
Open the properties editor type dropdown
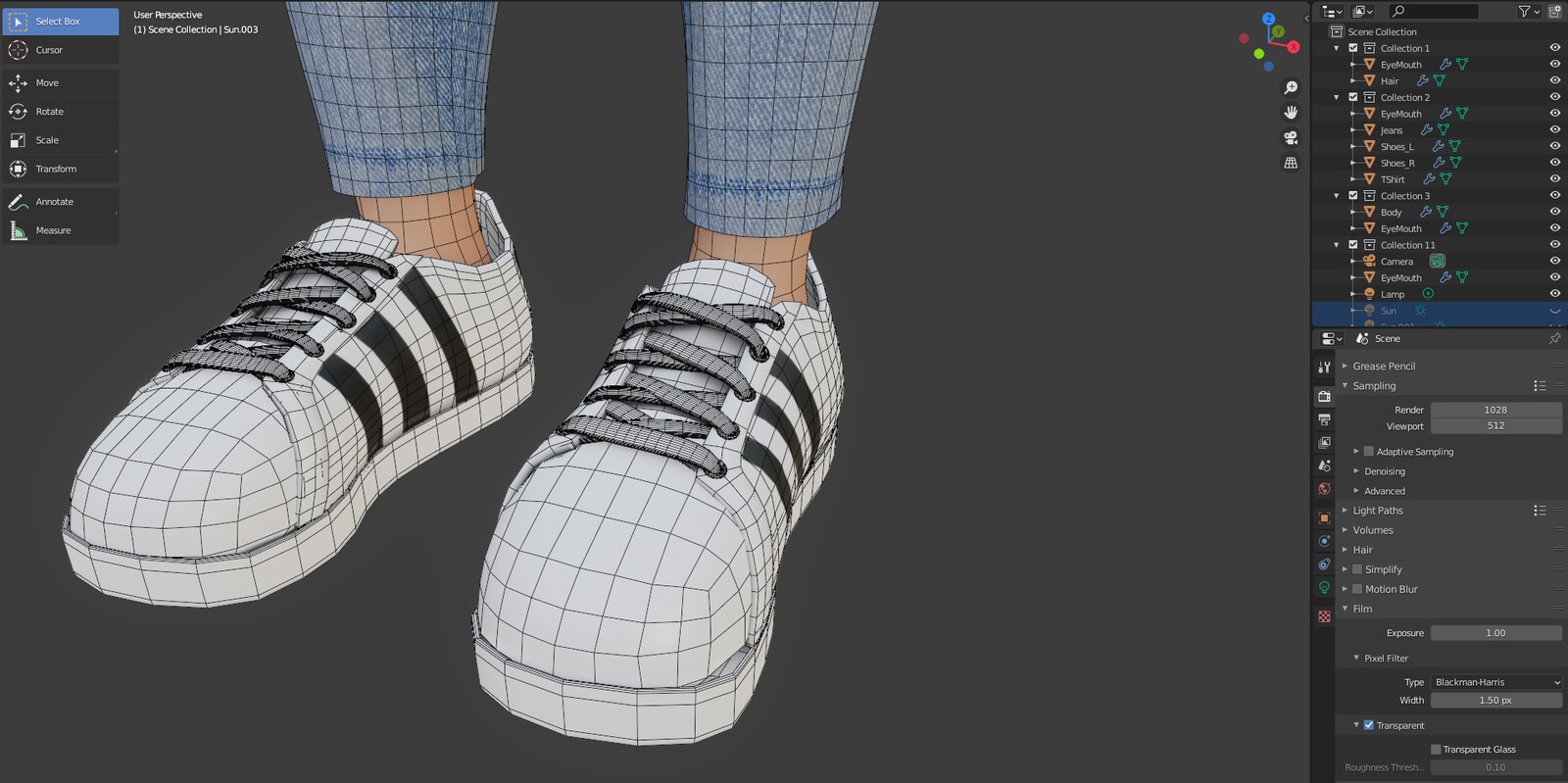[x=1332, y=338]
